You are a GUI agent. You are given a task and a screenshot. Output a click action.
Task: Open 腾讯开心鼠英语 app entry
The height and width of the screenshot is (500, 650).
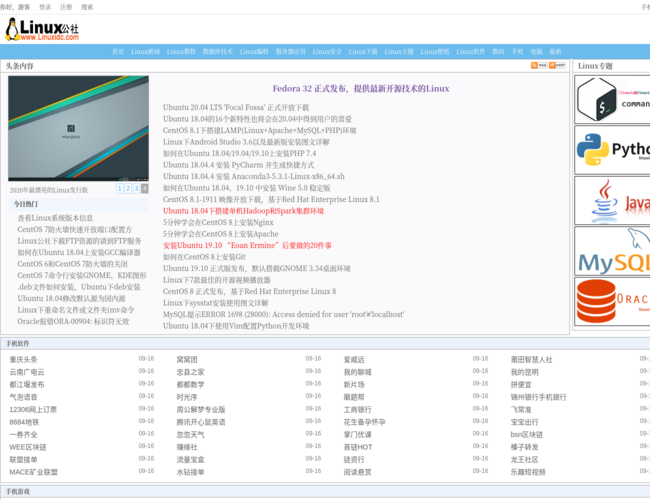pyautogui.click(x=201, y=422)
